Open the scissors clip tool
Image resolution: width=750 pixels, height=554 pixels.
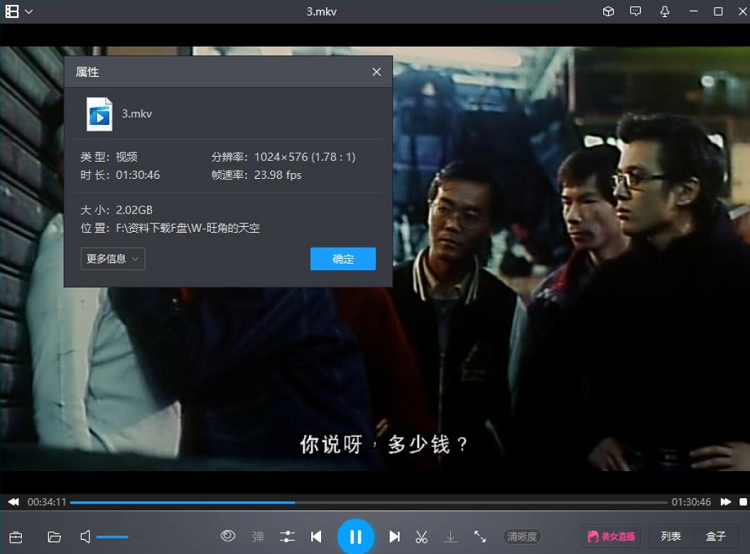422,537
